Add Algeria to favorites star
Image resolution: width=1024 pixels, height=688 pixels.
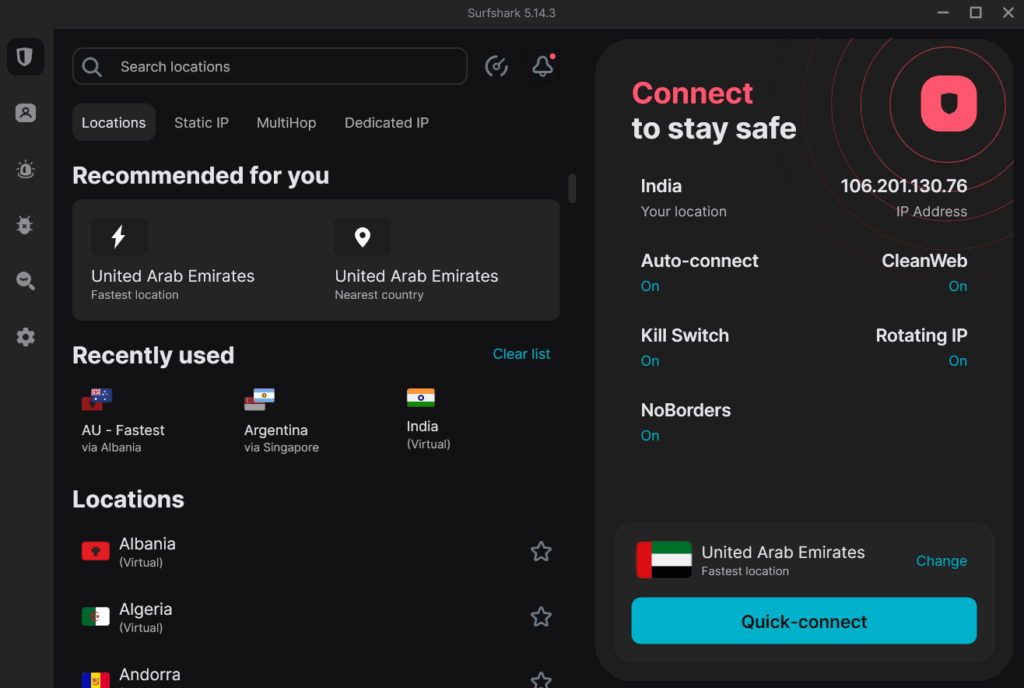541,617
